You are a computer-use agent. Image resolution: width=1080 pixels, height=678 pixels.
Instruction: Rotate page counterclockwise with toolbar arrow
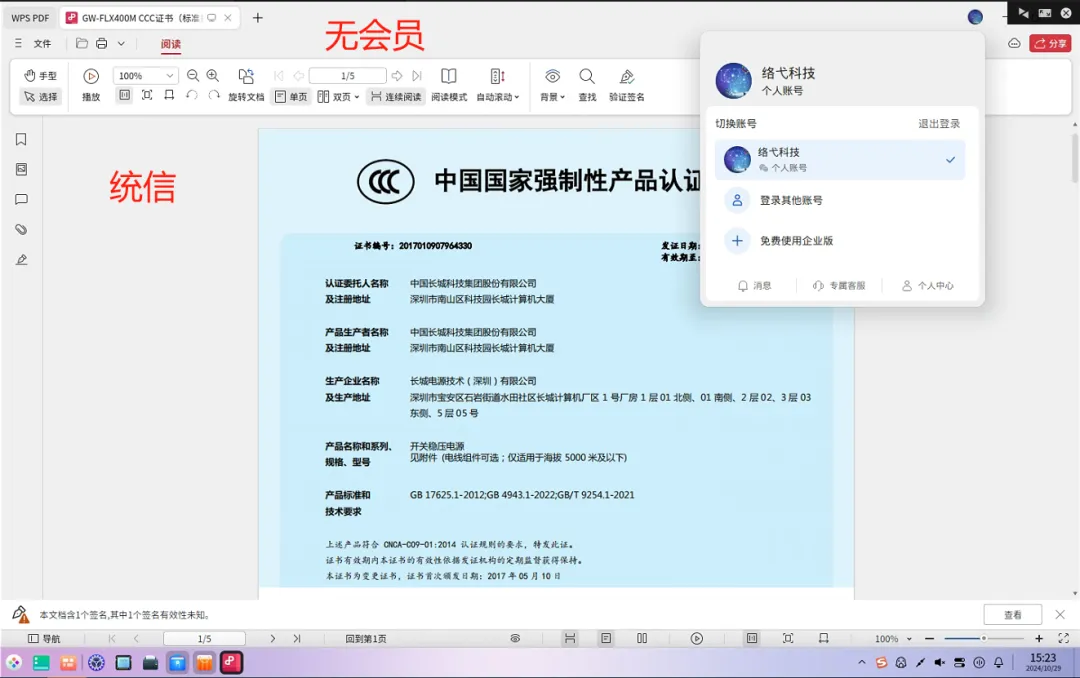point(191,95)
